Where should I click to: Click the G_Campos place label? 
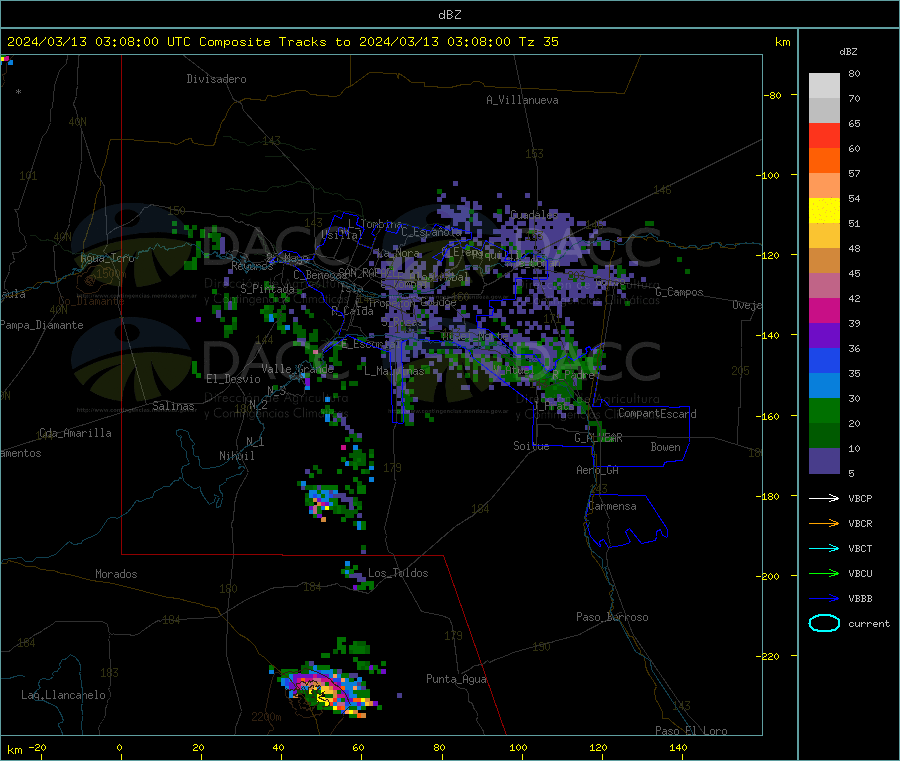click(x=679, y=292)
